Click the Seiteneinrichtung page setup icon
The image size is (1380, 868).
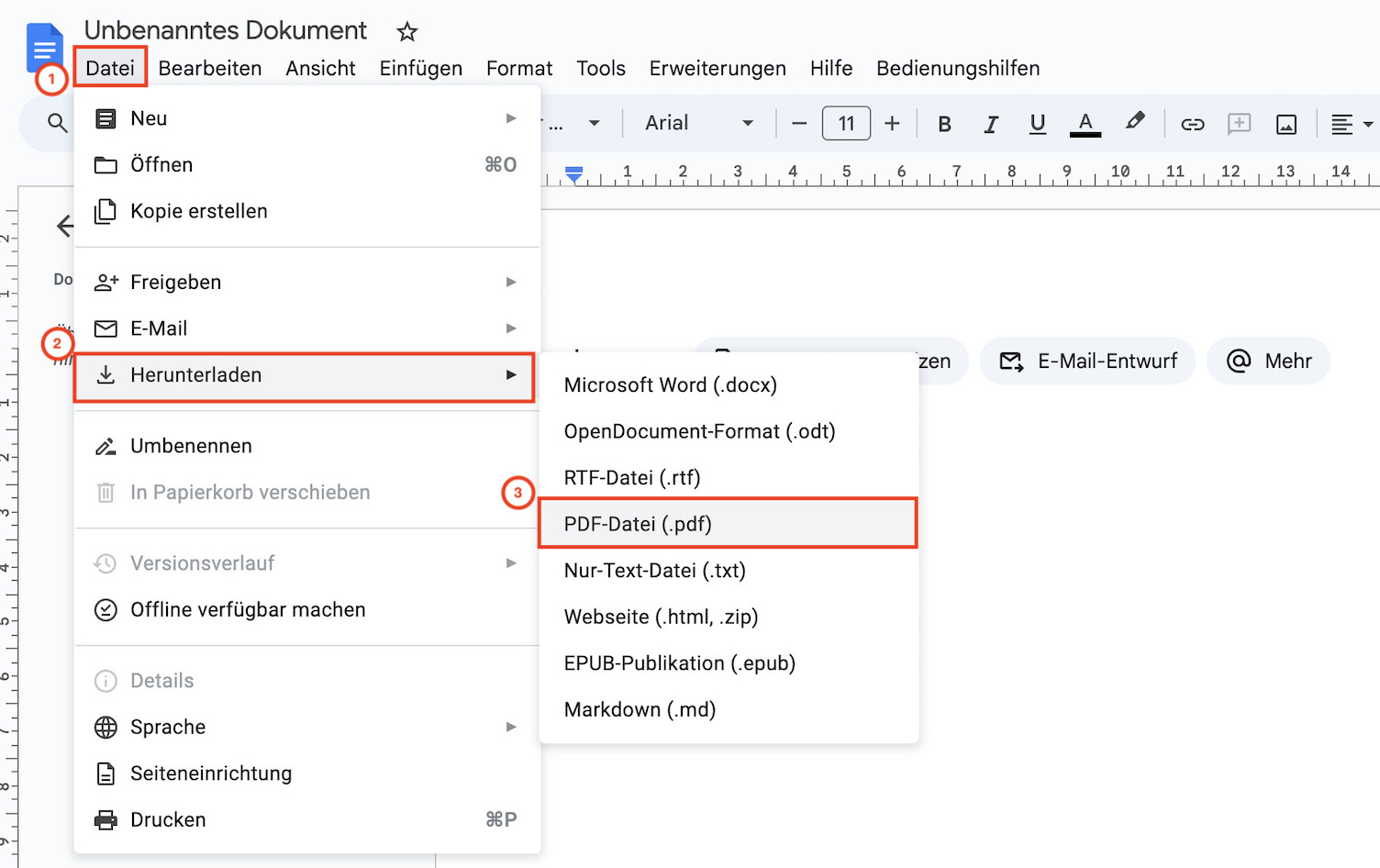106,773
